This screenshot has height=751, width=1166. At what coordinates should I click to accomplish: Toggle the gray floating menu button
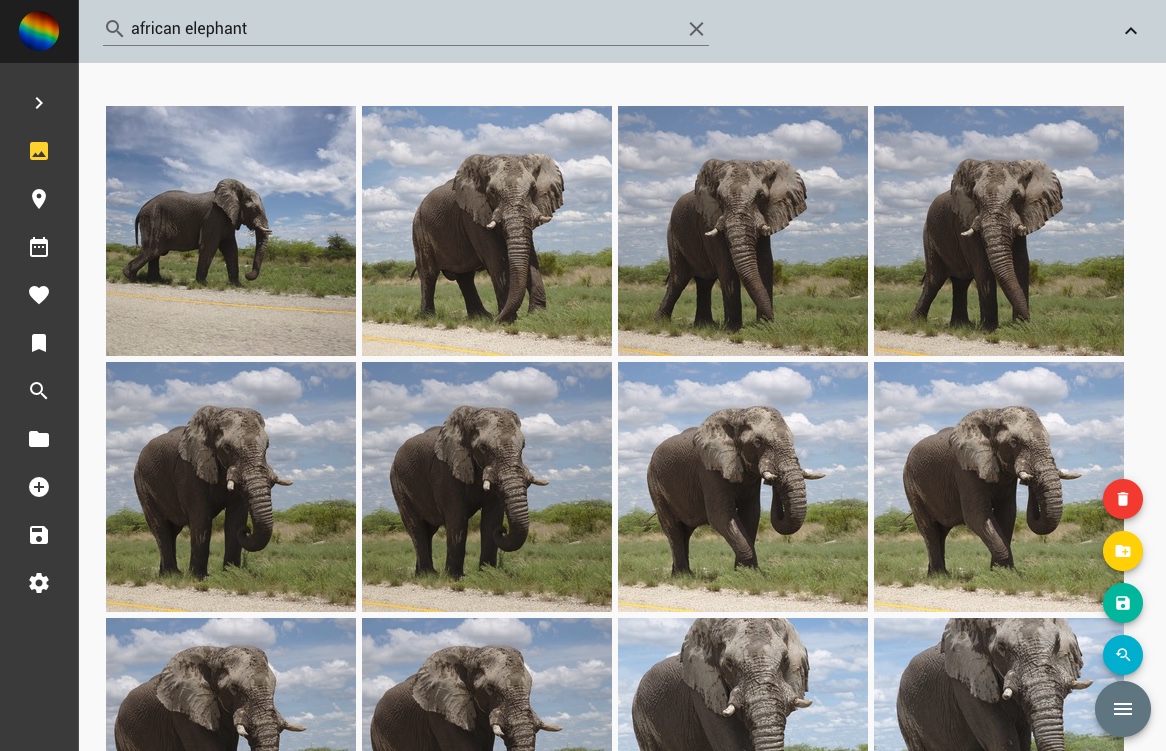(x=1122, y=709)
